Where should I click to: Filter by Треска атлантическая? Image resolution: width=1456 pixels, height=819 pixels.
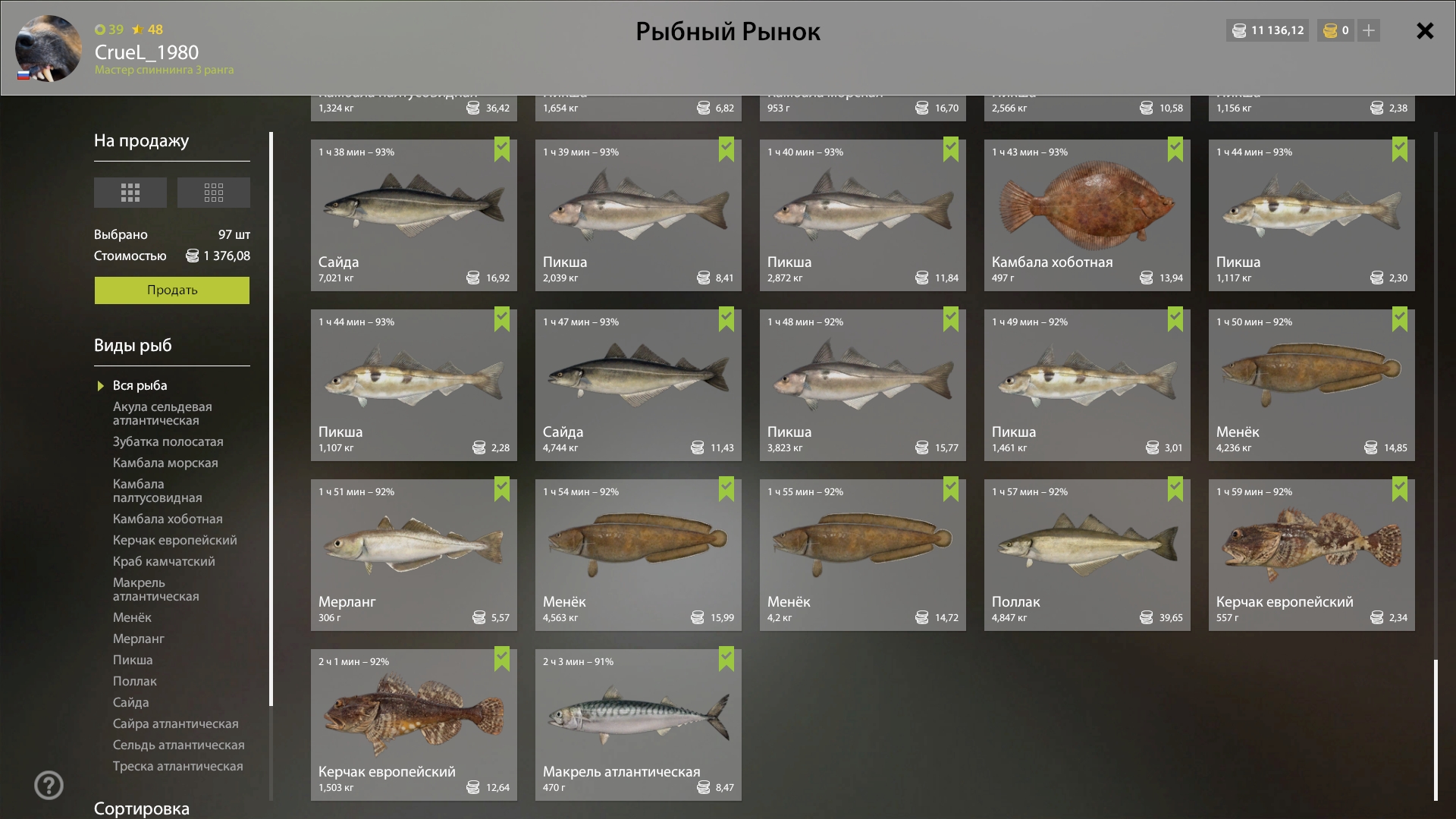click(178, 766)
